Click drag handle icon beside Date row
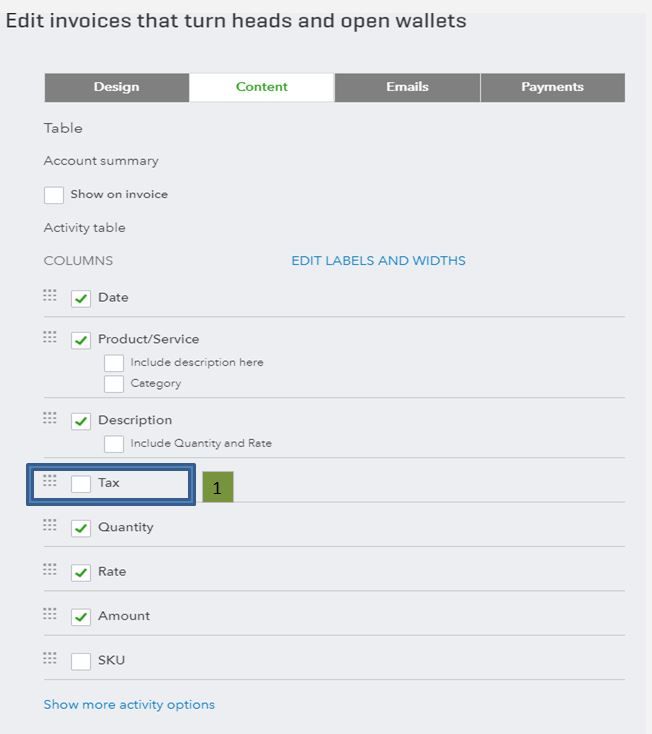Screen dimensions: 652x734 pyautogui.click(x=50, y=296)
